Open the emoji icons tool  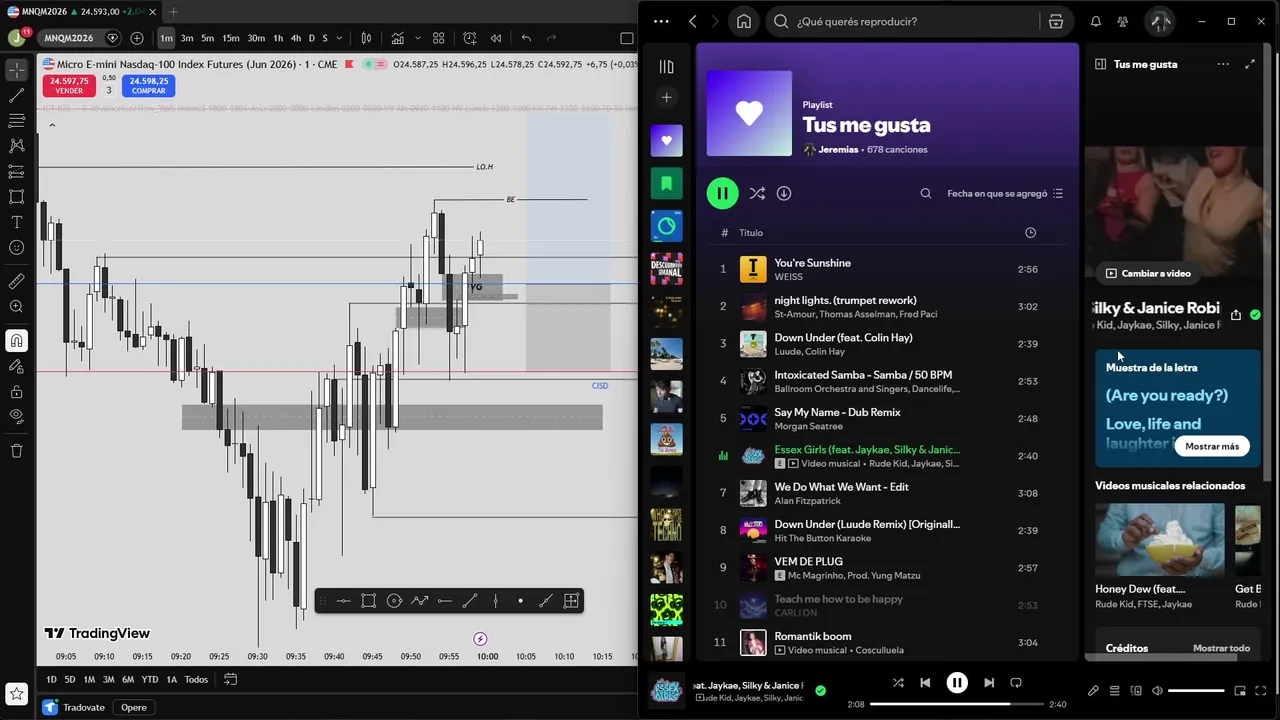[17, 247]
